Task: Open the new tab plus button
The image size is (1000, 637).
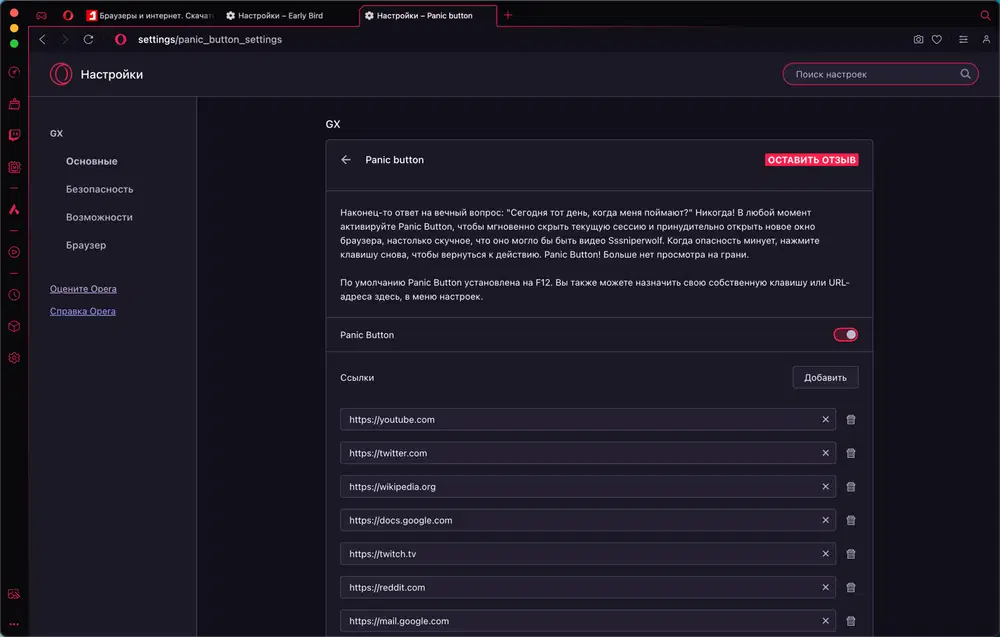Action: pos(508,16)
